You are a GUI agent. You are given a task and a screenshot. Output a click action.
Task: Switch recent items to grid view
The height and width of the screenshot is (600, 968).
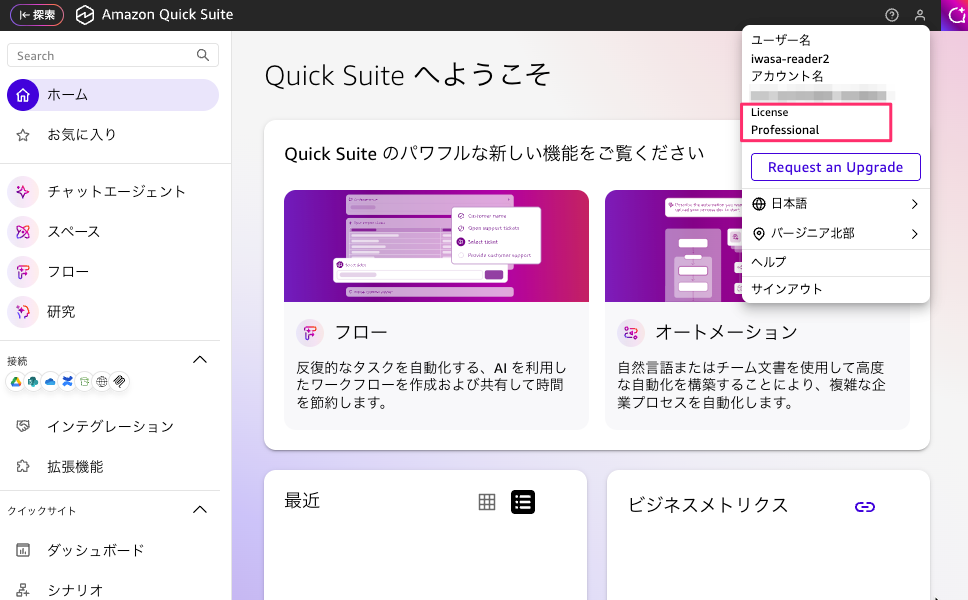pos(487,502)
